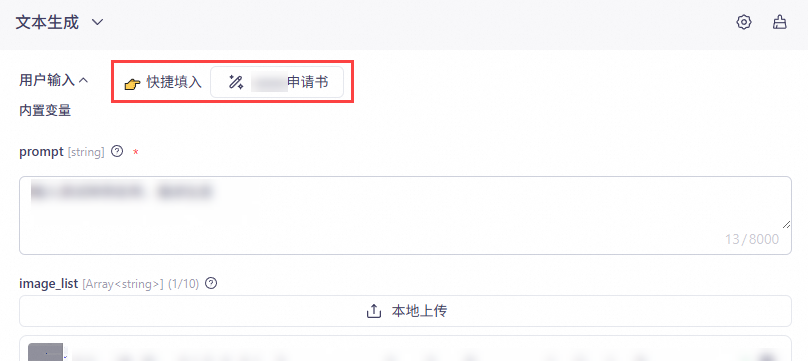808x361 pixels.
Task: Select the 用户输入 section label
Action: 47,80
